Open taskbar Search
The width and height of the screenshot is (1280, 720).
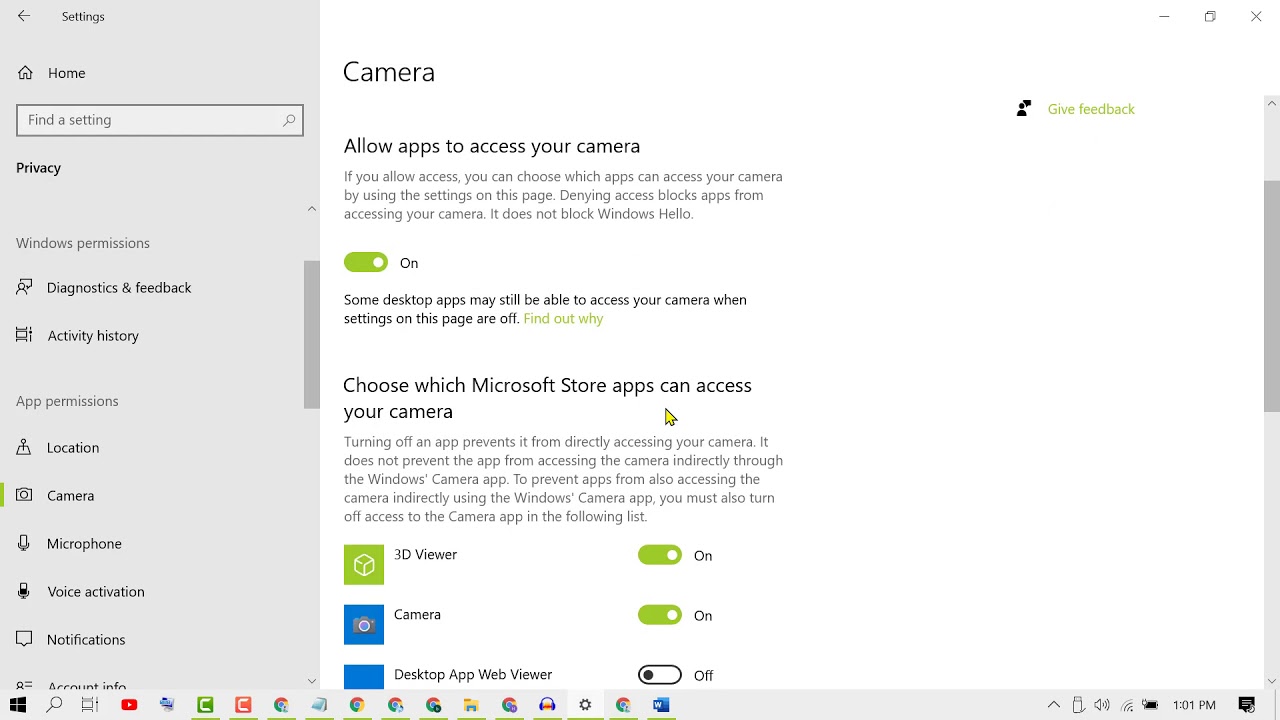click(55, 705)
